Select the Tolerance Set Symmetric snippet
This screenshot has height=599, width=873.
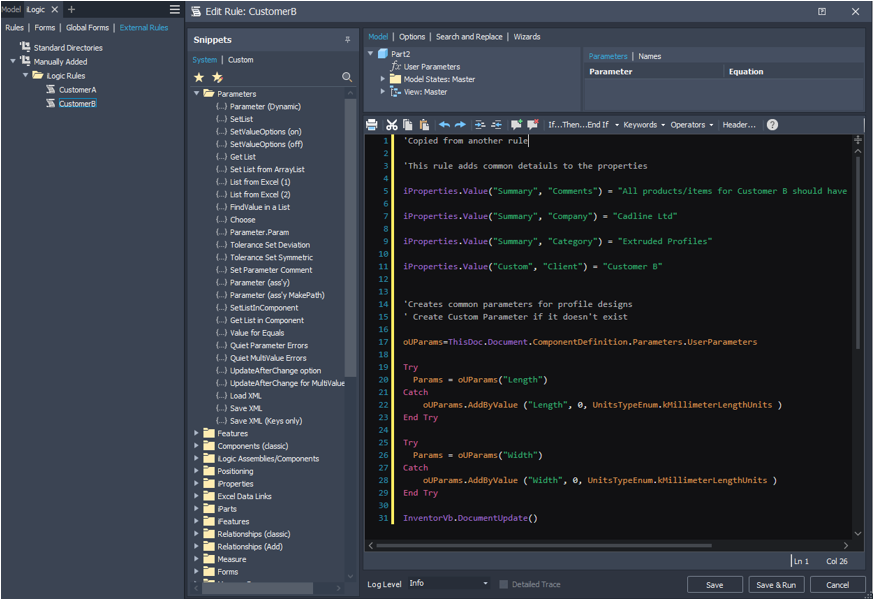pyautogui.click(x=272, y=258)
